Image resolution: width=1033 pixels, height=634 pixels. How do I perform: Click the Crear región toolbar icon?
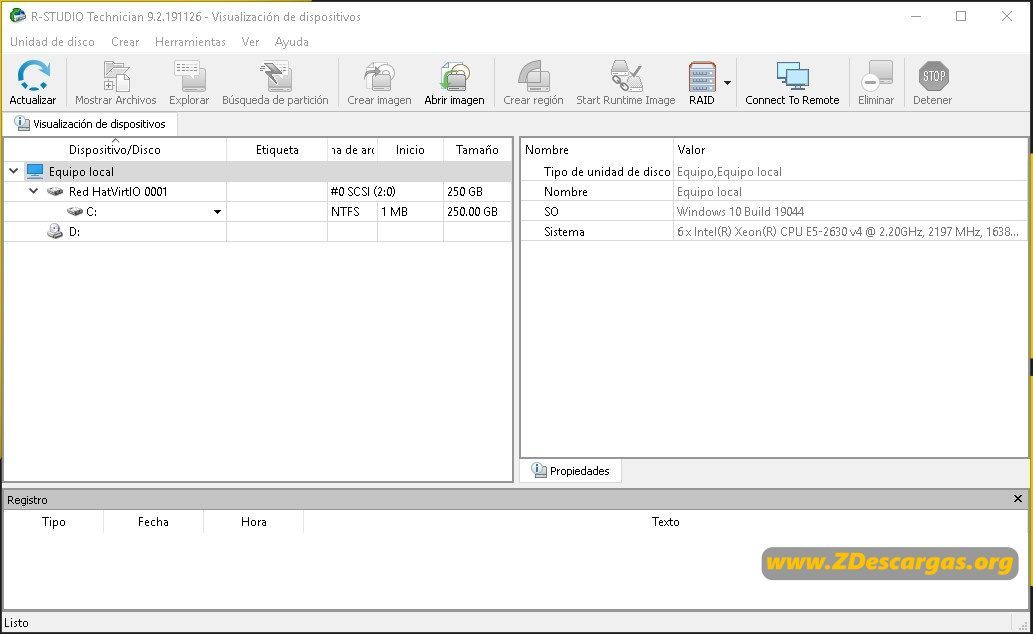[x=534, y=76]
